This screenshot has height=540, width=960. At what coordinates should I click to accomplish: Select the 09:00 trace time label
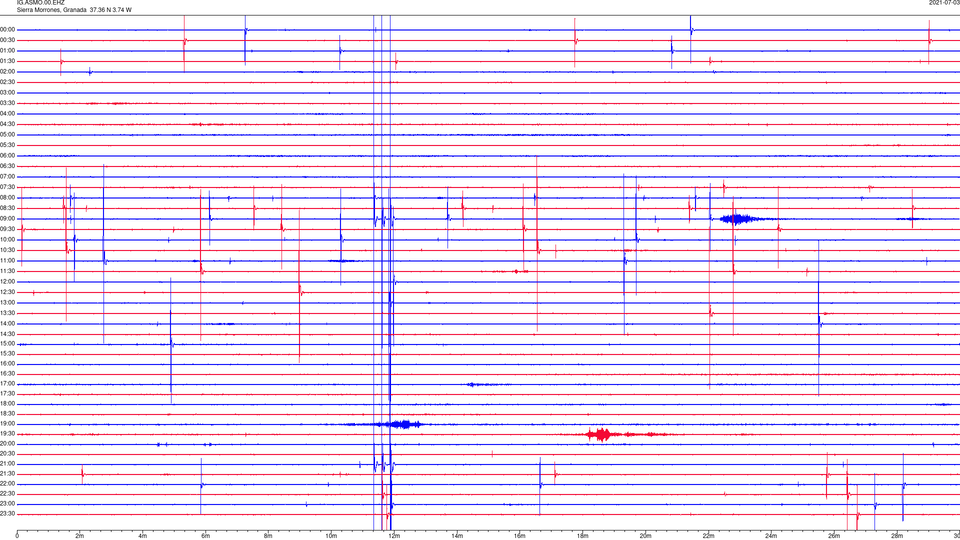(8, 219)
